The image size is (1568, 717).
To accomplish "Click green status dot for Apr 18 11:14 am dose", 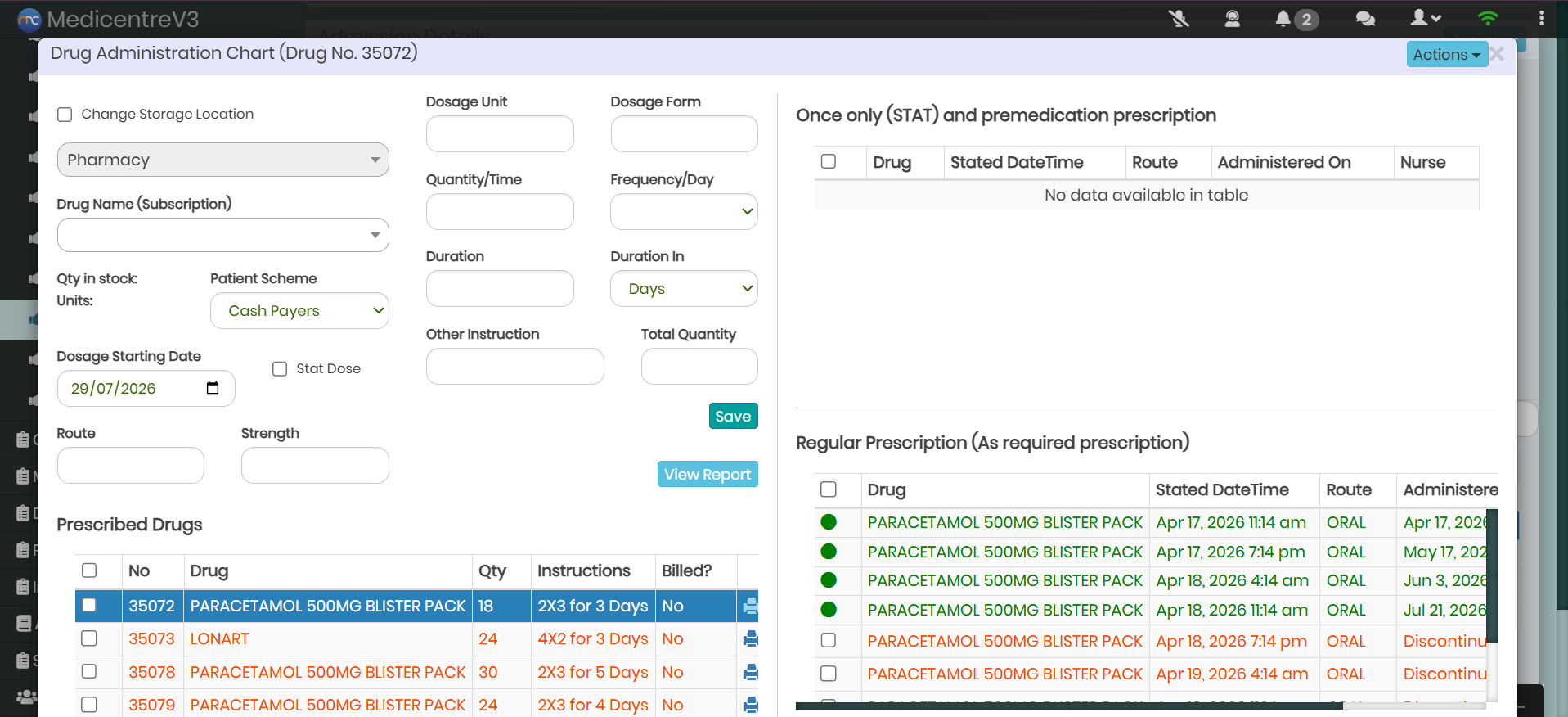I will (829, 610).
